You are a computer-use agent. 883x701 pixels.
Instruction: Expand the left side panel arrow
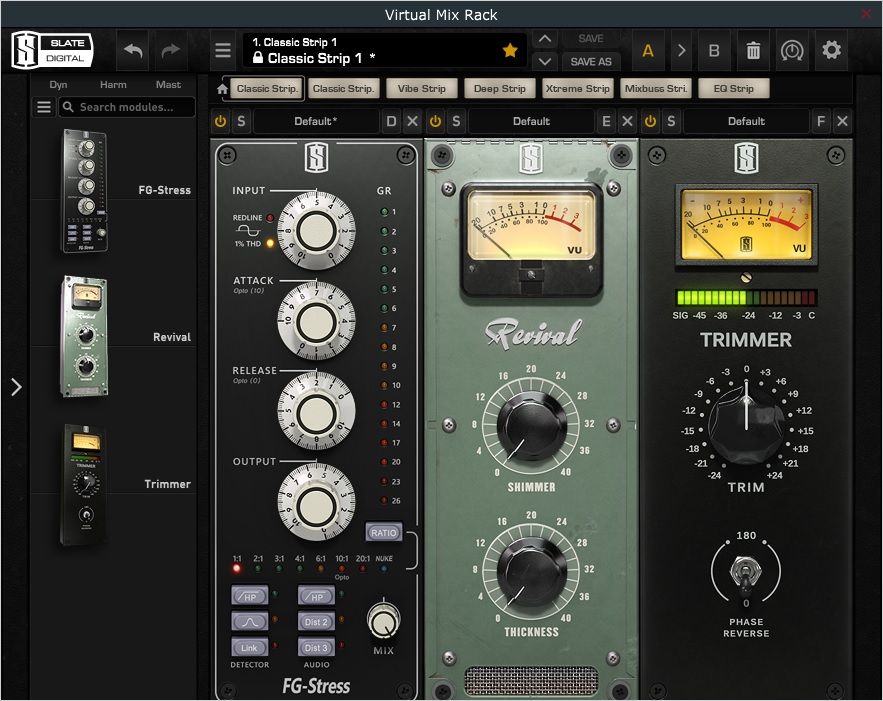pyautogui.click(x=16, y=387)
